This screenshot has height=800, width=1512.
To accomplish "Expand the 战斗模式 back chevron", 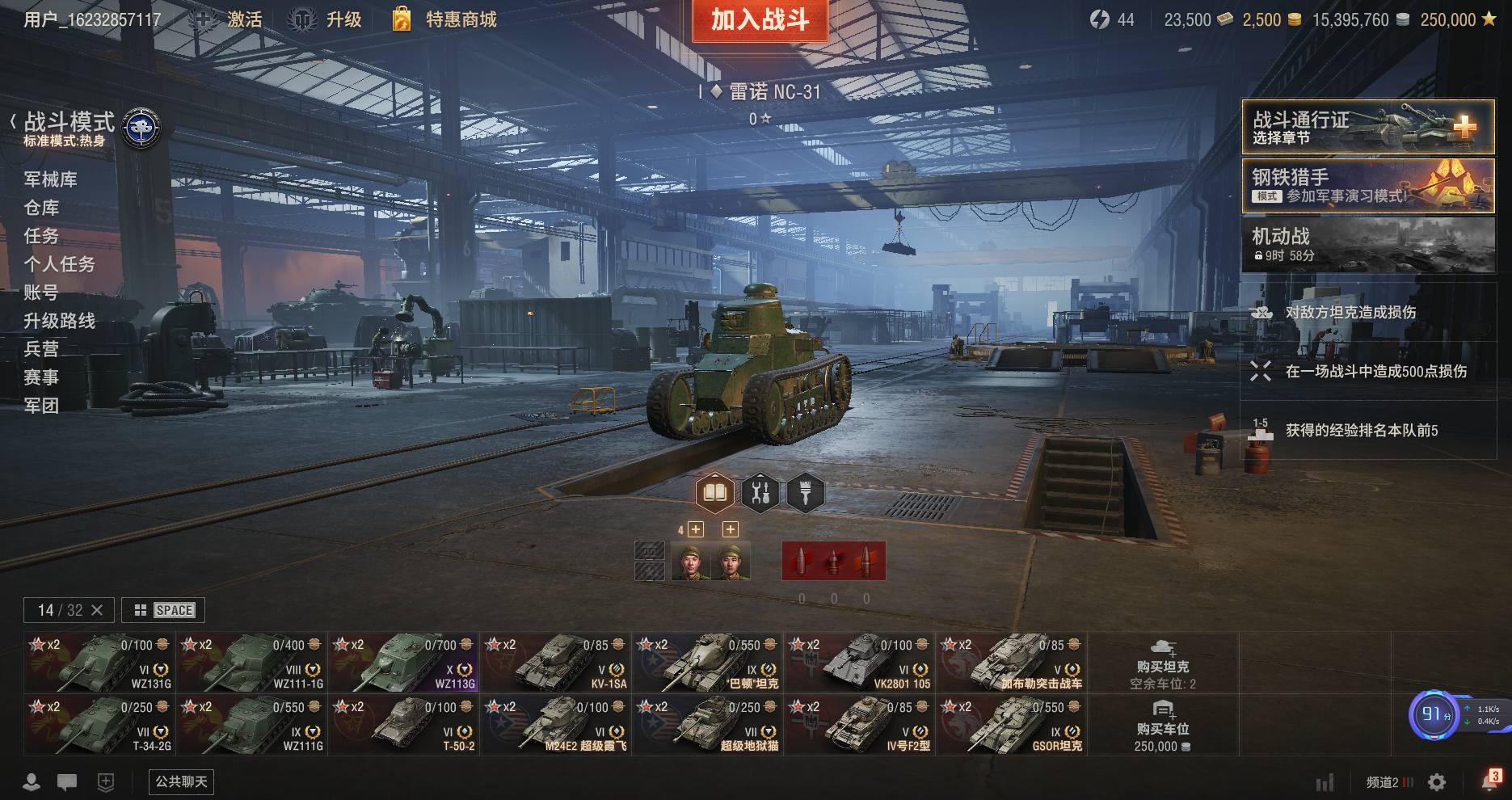I will click(x=13, y=122).
